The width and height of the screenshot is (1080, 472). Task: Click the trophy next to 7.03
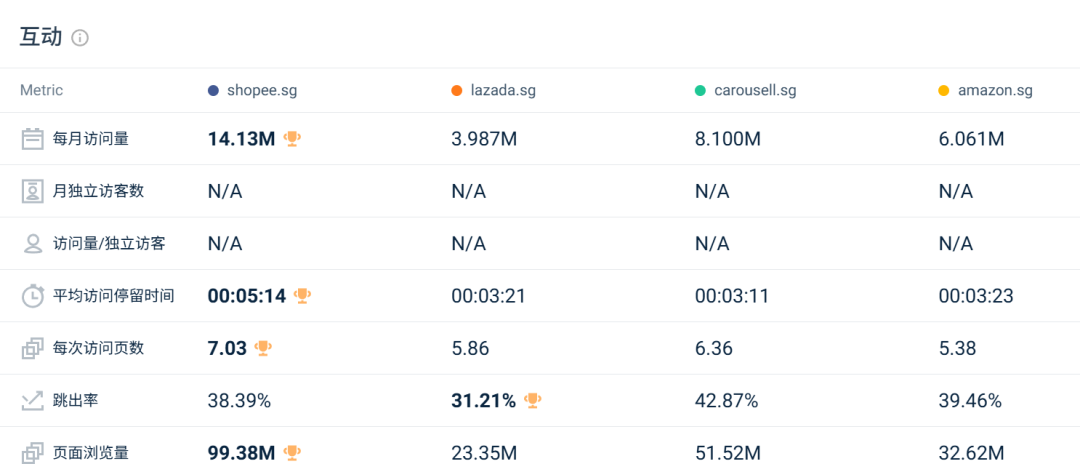[x=263, y=348]
